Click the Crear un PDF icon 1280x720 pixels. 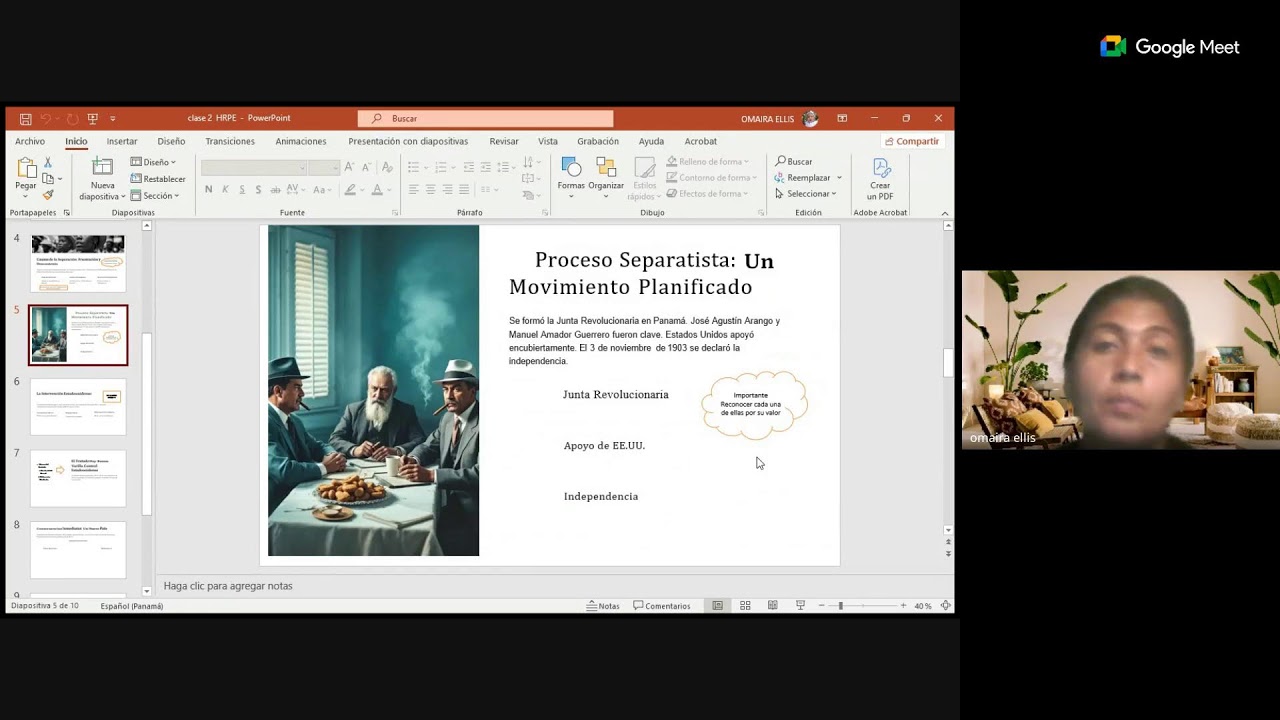[880, 168]
